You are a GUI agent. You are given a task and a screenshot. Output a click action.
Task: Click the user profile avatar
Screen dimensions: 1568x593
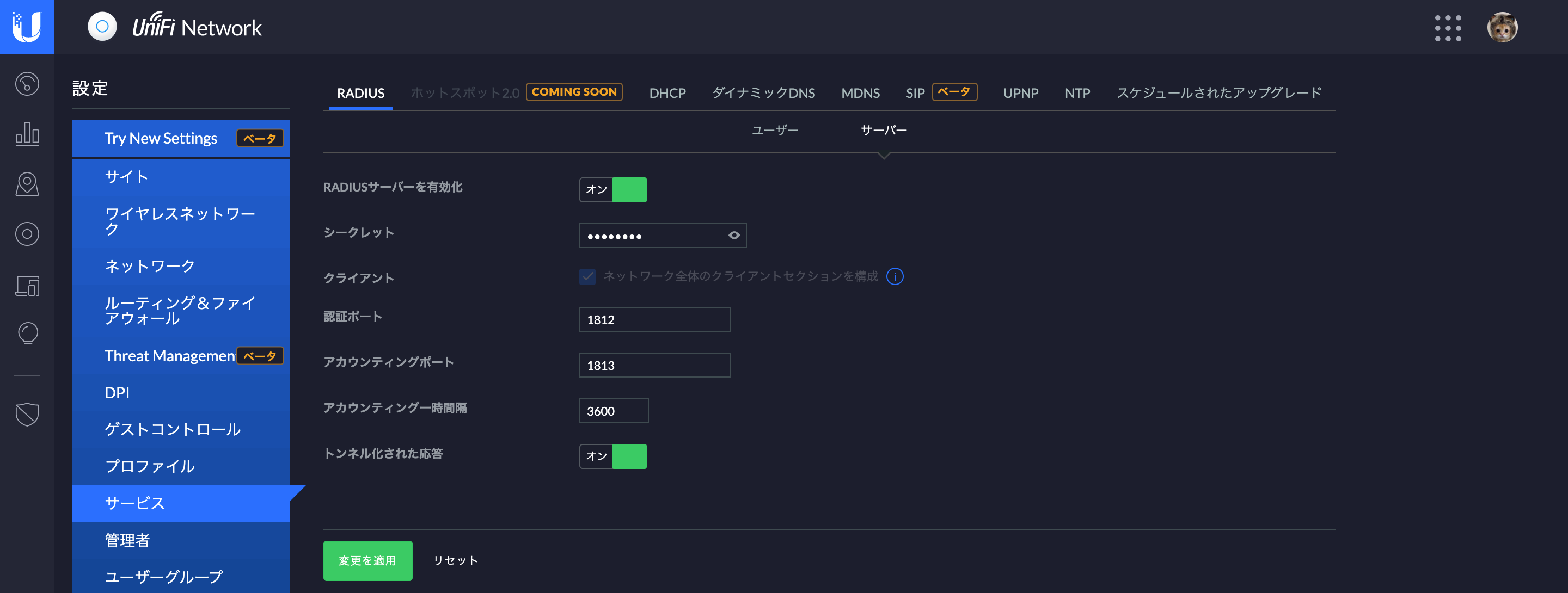(1502, 27)
